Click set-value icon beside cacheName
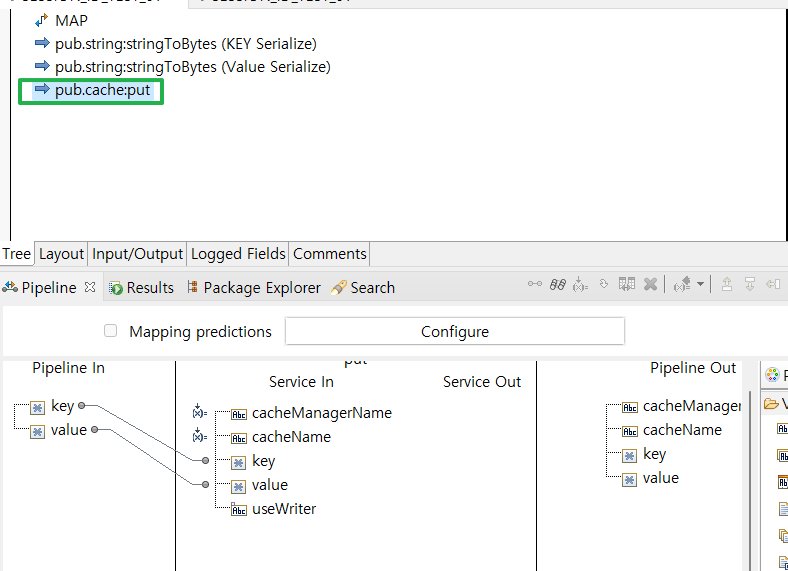The width and height of the screenshot is (788, 571). point(198,436)
